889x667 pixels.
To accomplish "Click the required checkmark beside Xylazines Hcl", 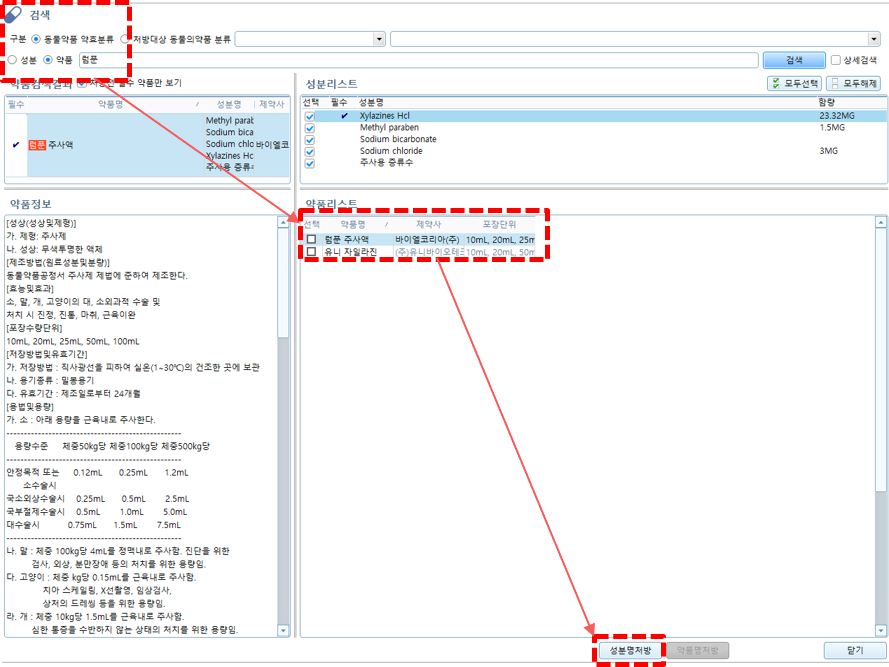I will (344, 116).
